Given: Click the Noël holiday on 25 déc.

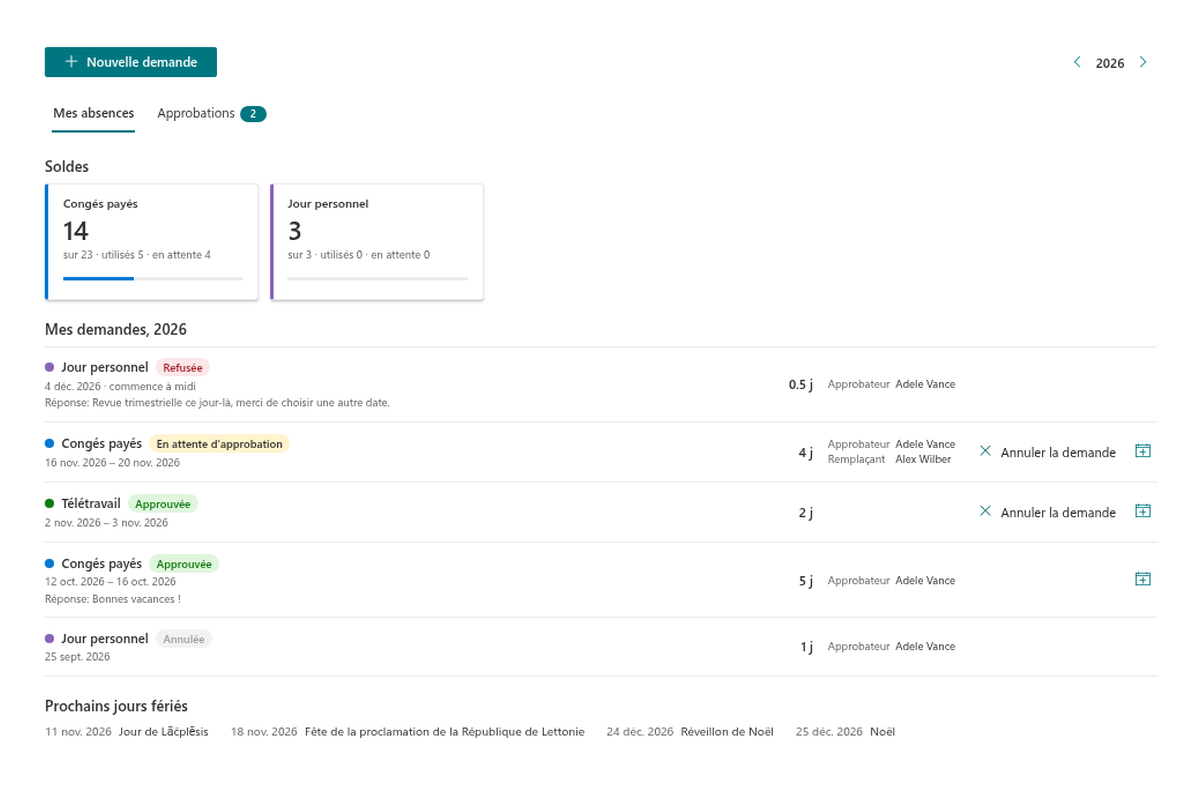Looking at the screenshot, I should point(882,732).
